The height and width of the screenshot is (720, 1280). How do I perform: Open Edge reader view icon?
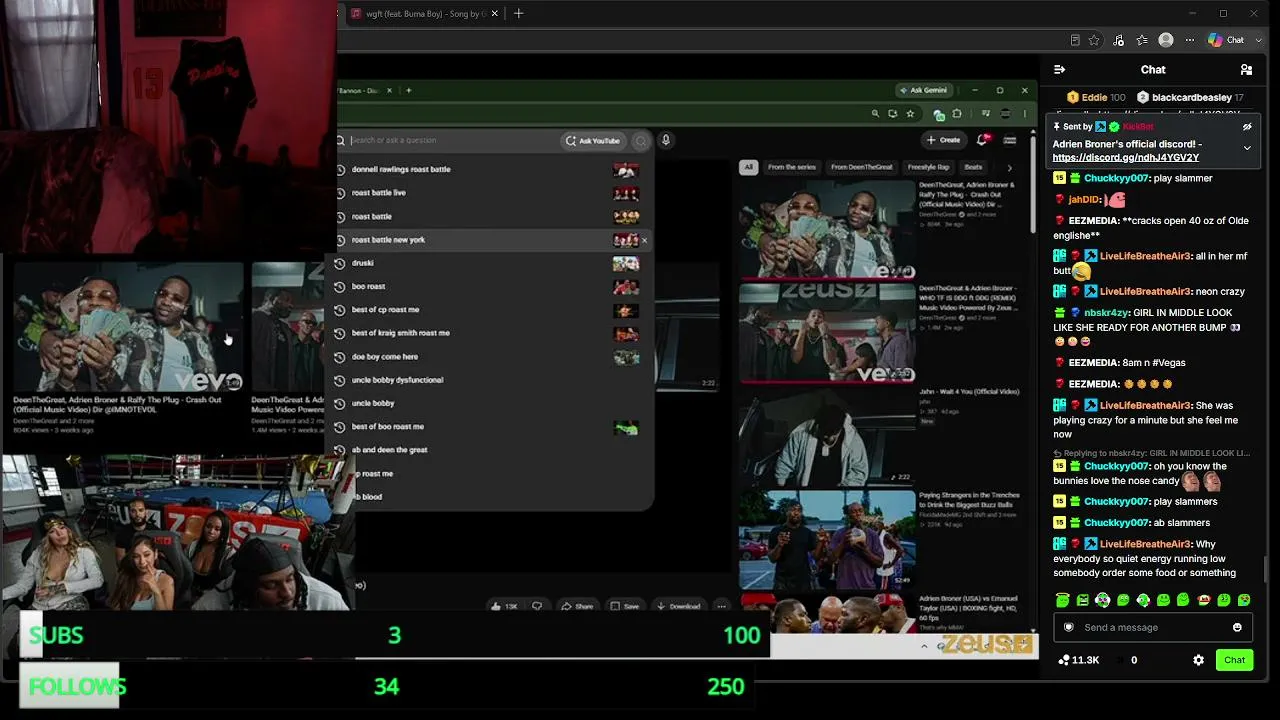click(1075, 40)
